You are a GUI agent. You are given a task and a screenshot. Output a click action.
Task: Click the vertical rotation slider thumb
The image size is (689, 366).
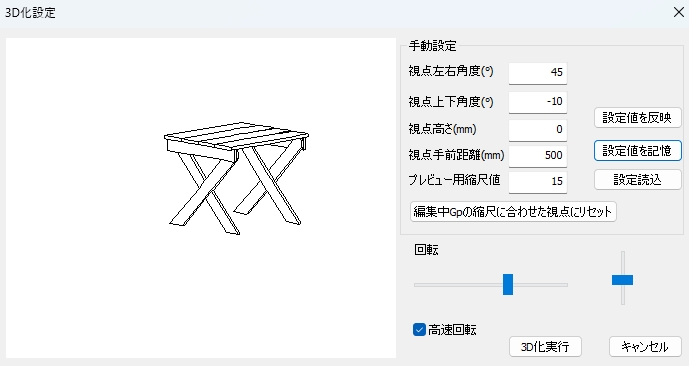click(x=622, y=280)
